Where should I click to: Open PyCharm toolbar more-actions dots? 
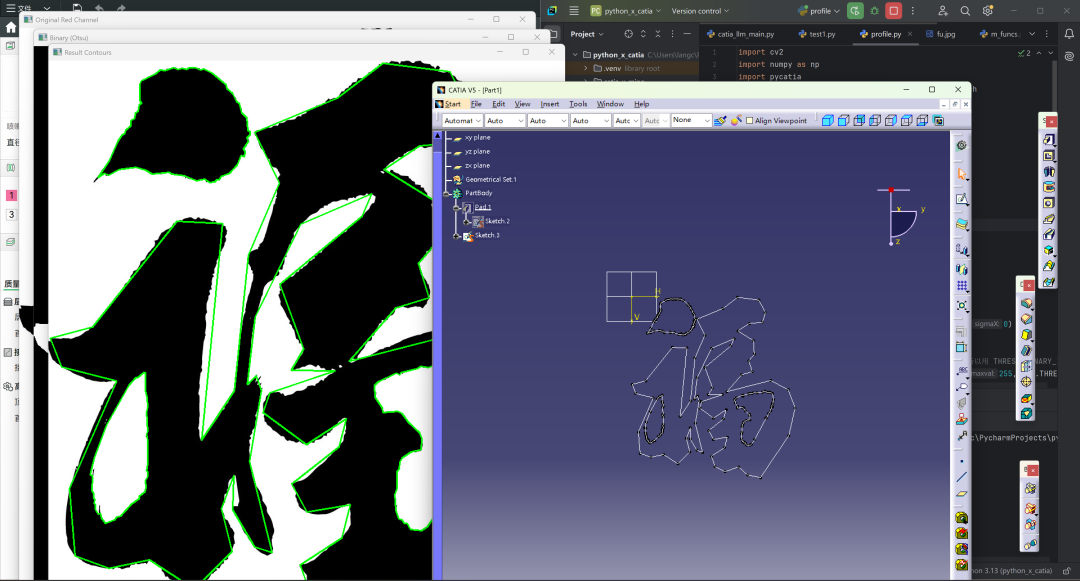pos(913,11)
